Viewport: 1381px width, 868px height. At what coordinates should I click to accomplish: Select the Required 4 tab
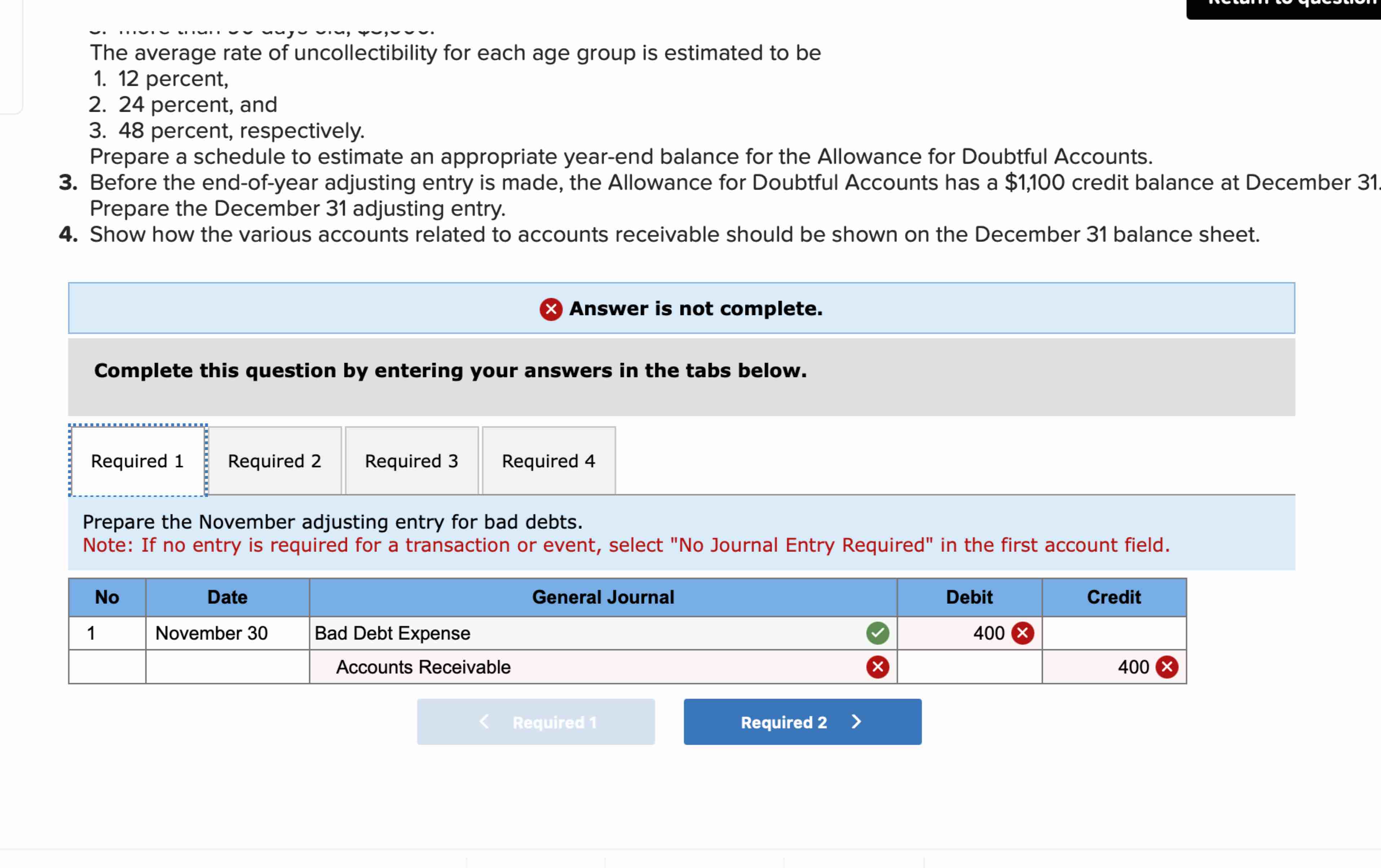pyautogui.click(x=548, y=461)
